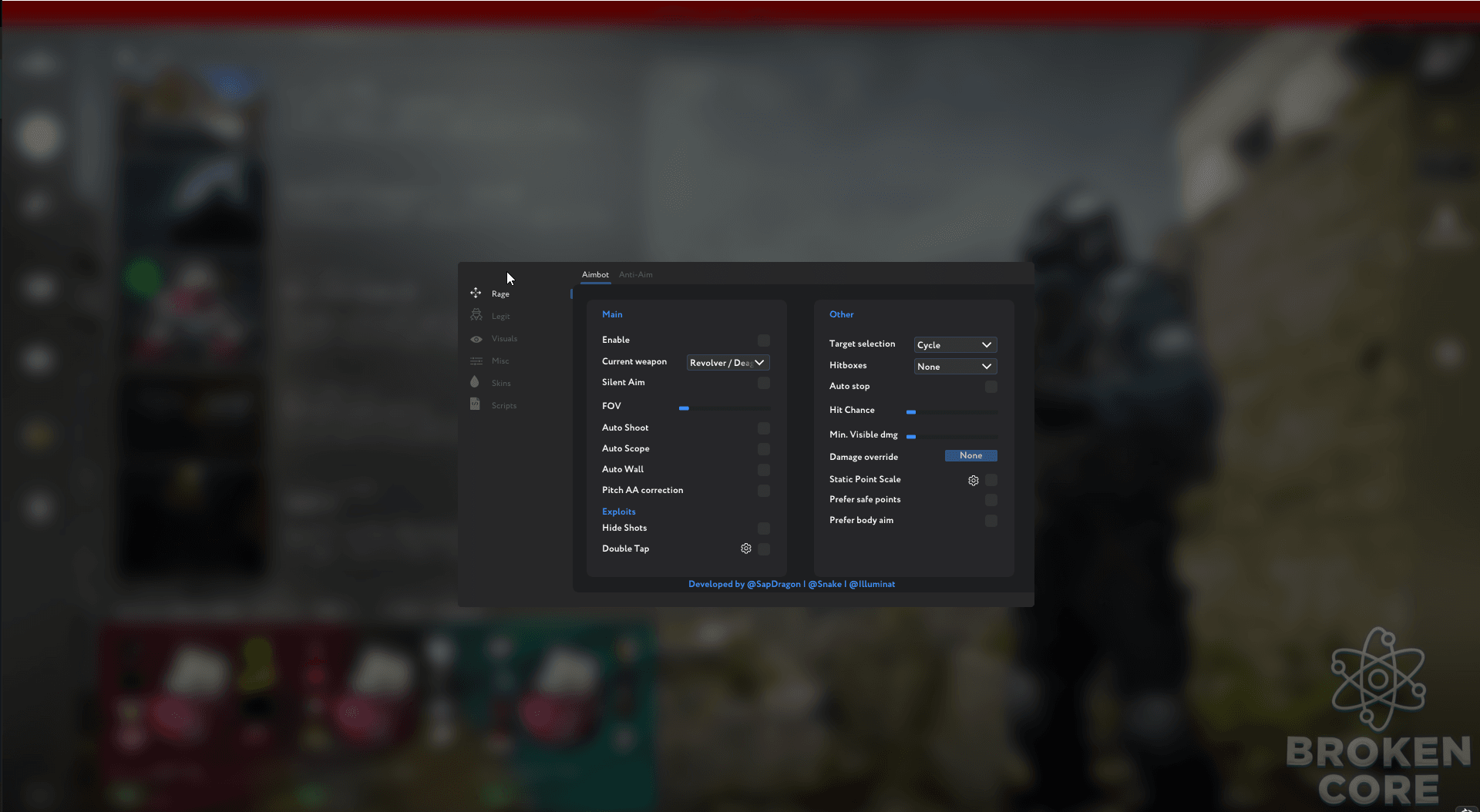Open the Scripts file icon
1480x812 pixels.
click(475, 404)
